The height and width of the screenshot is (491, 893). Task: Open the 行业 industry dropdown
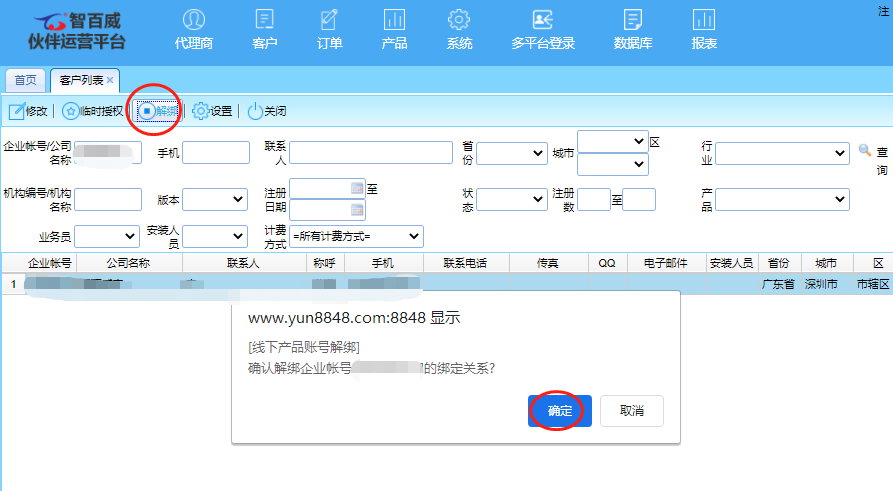click(782, 153)
